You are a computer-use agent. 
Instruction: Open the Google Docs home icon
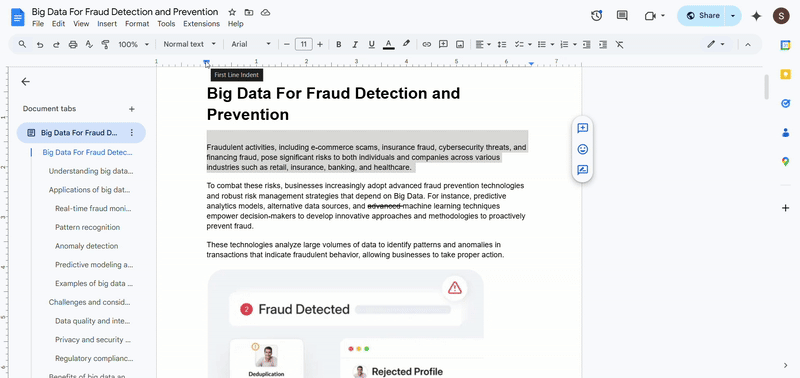pos(18,17)
